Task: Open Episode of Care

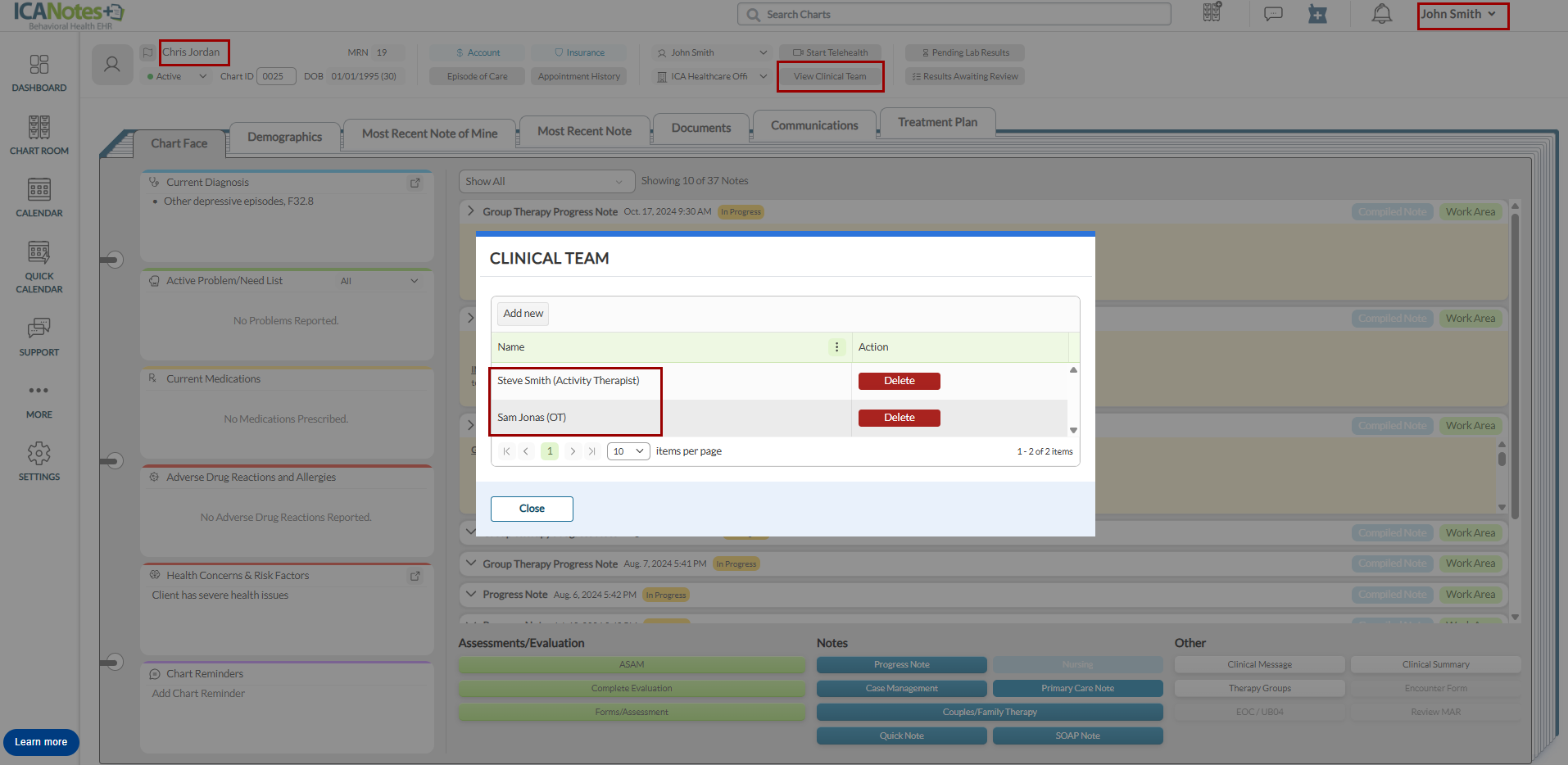Action: point(478,76)
